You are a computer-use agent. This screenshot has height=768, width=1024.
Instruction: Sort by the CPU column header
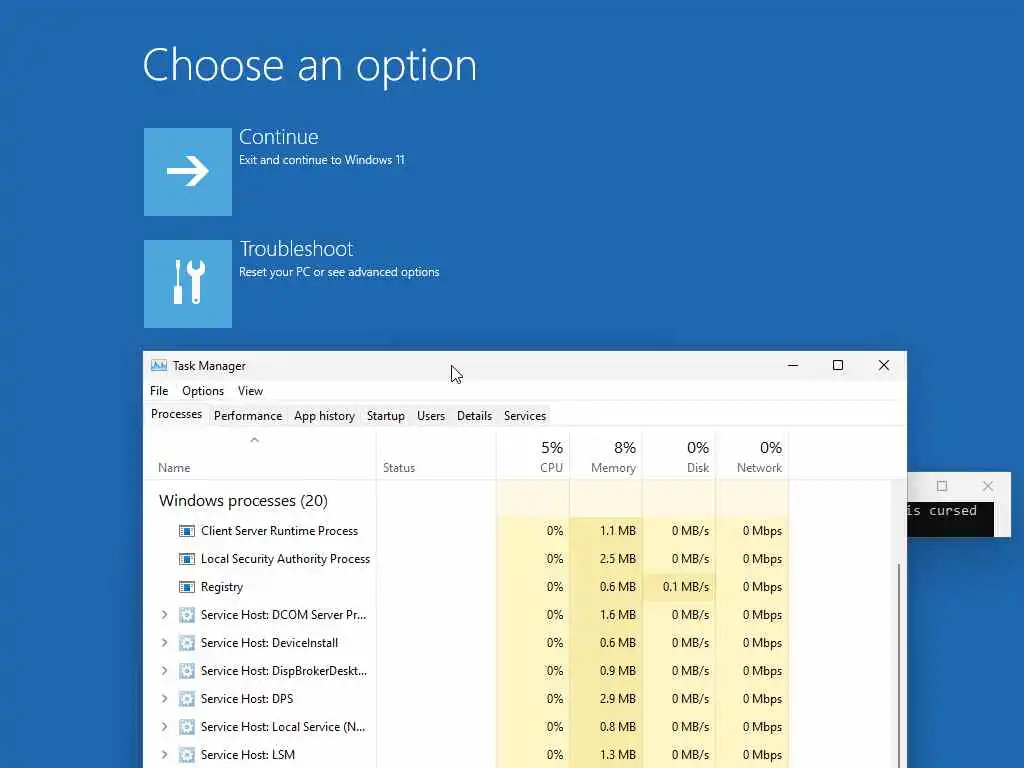[x=534, y=456]
